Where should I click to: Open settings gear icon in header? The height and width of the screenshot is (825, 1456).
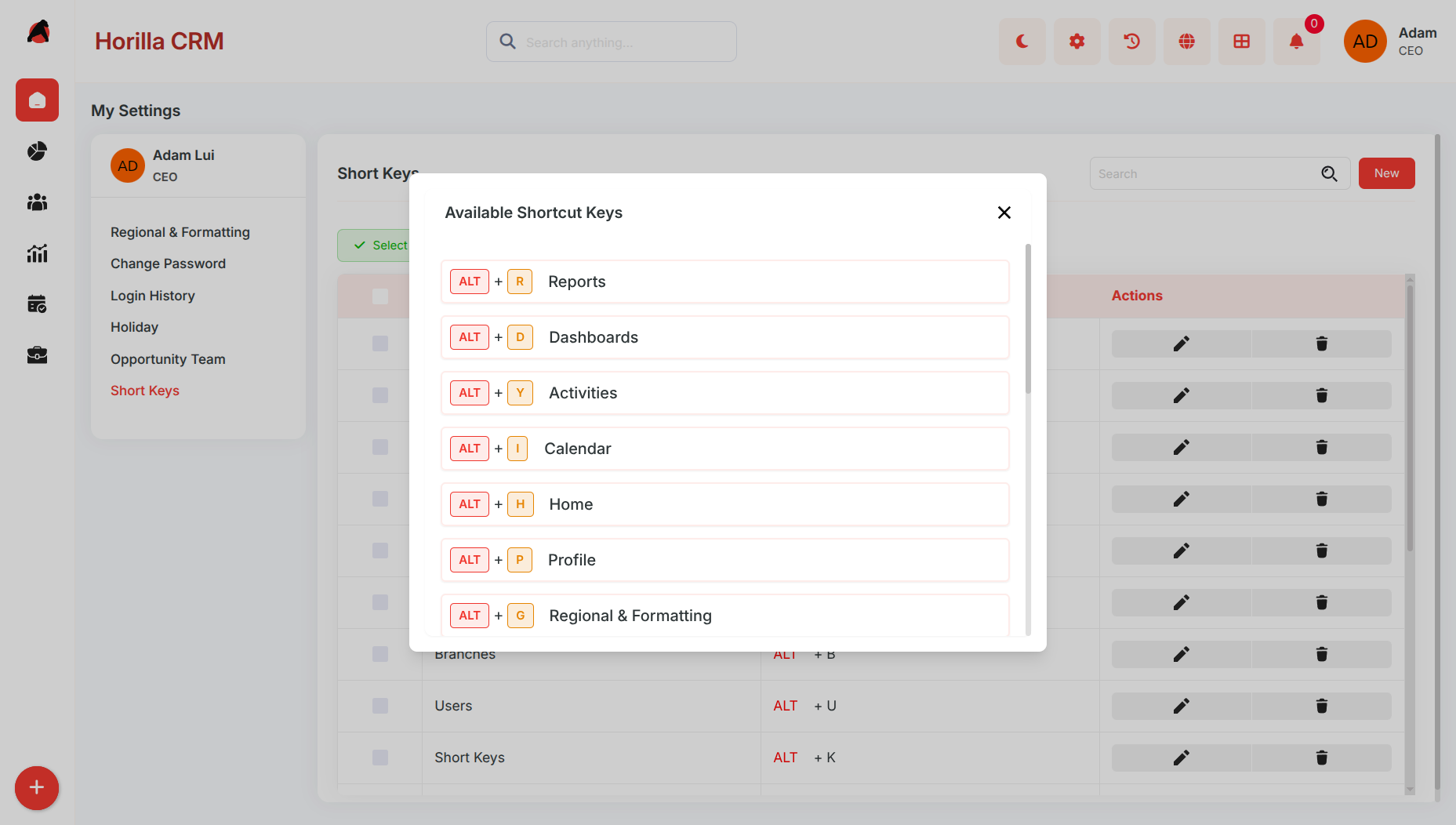[x=1077, y=42]
